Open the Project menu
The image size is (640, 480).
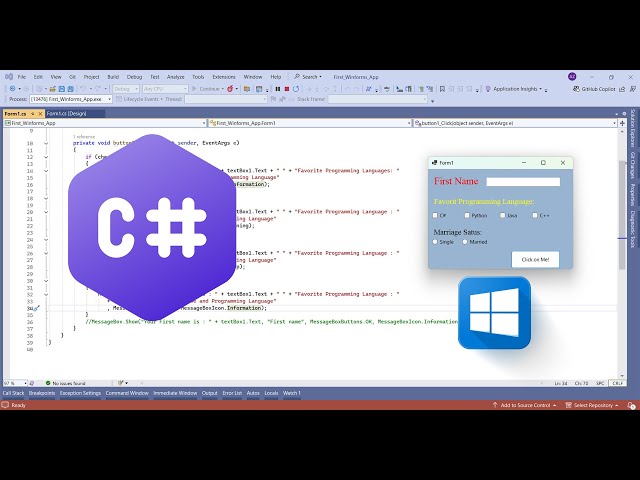pyautogui.click(x=91, y=77)
